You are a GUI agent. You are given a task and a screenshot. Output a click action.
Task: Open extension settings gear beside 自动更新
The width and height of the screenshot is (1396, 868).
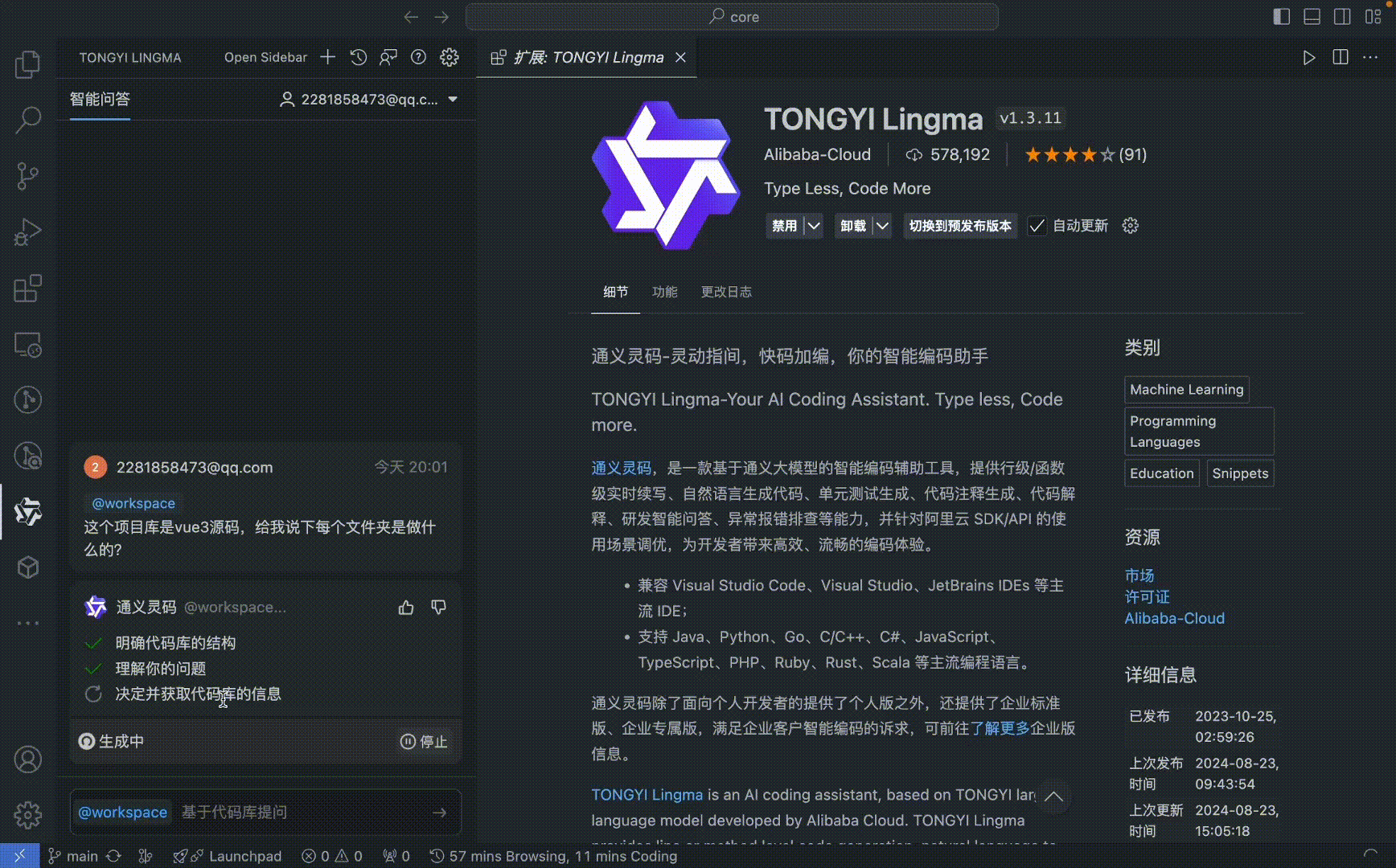click(x=1131, y=226)
